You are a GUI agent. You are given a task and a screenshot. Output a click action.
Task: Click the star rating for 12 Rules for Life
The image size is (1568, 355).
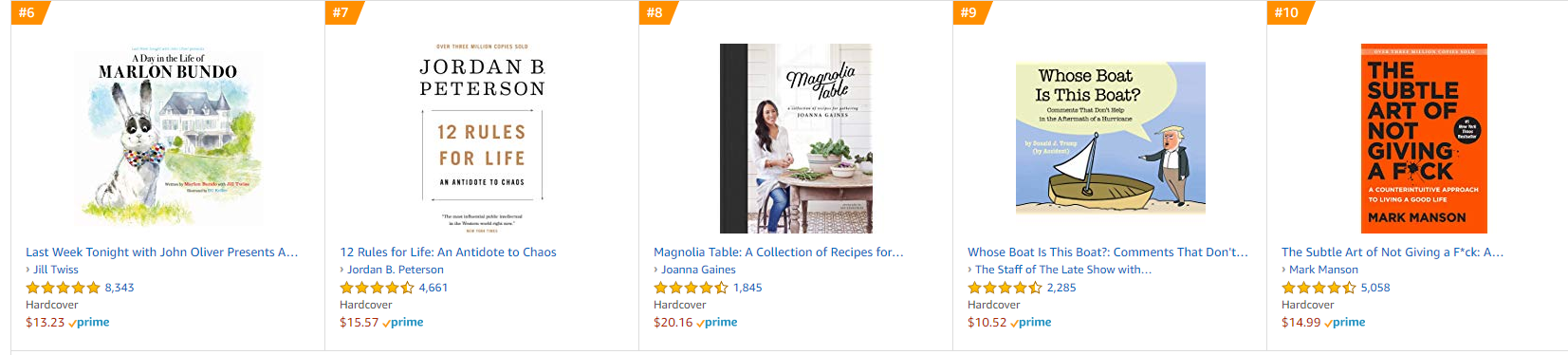[377, 288]
